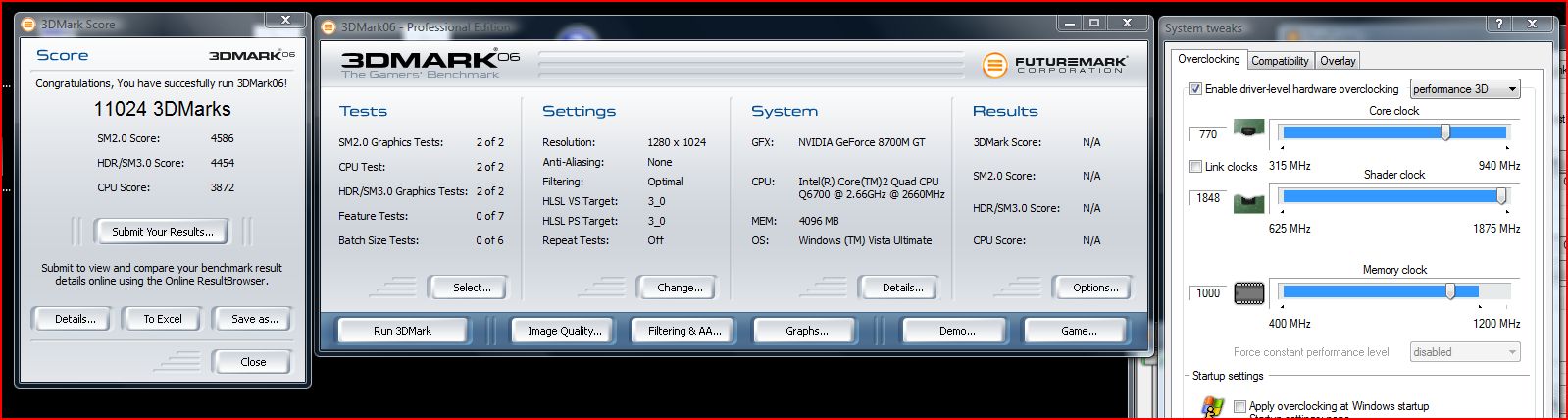The height and width of the screenshot is (420, 1568).
Task: Export results with To Excel button
Action: [163, 319]
